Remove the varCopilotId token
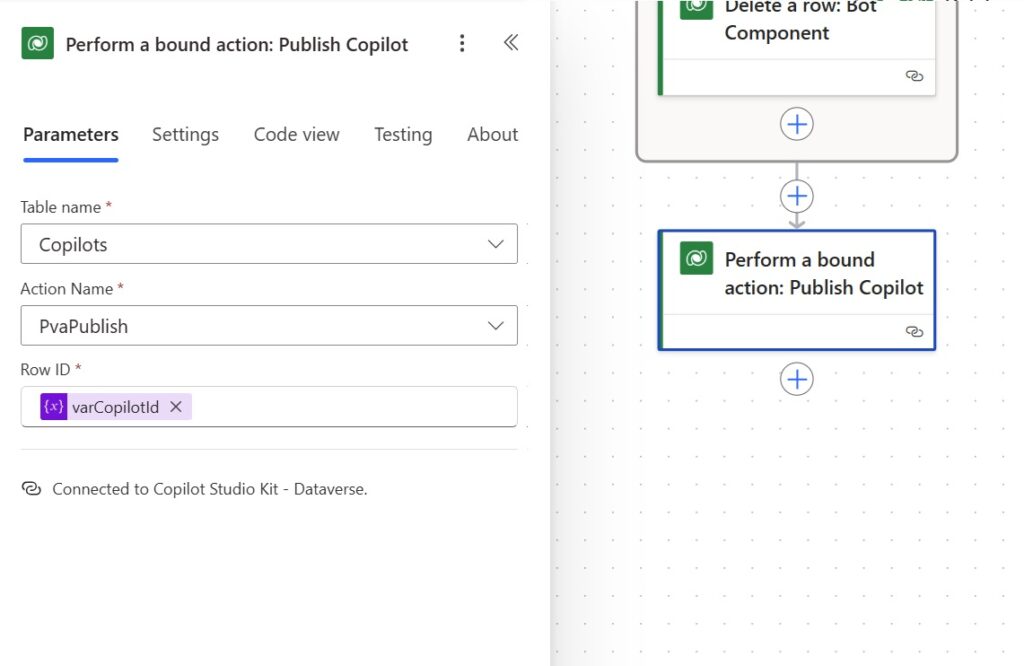 coord(176,407)
